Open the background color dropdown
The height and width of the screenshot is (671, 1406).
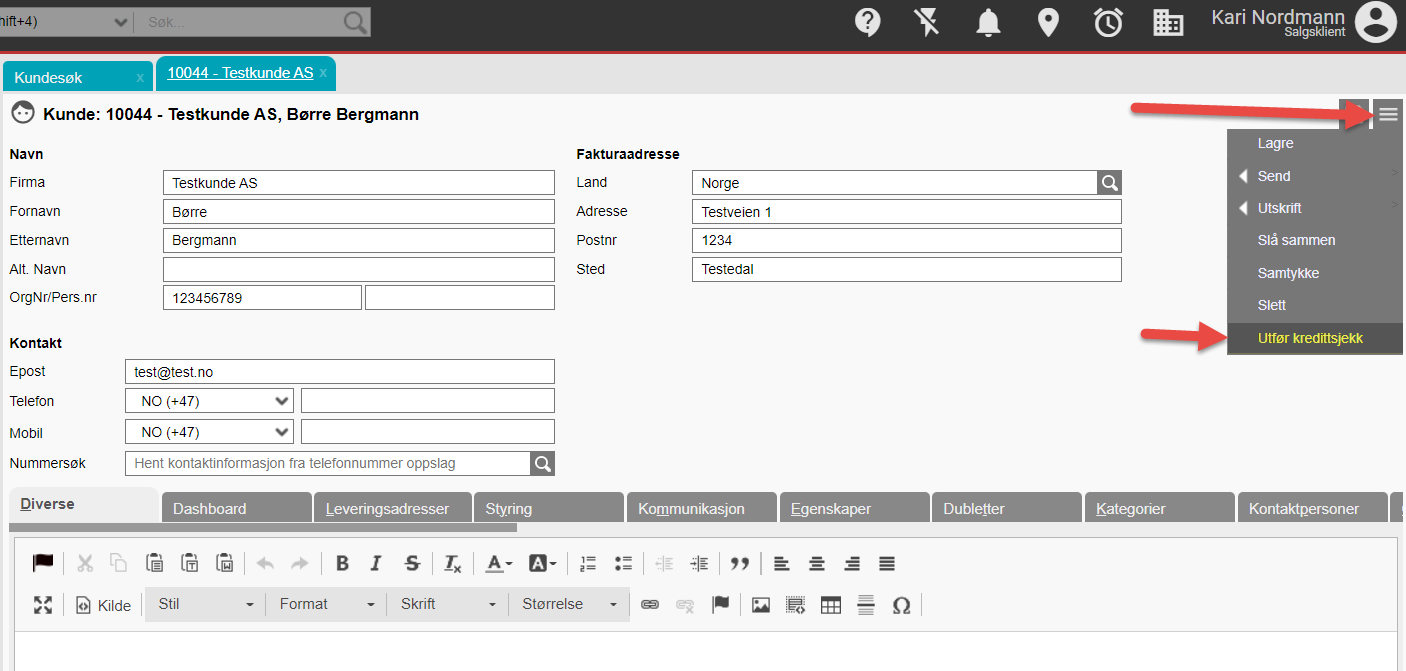tap(542, 563)
